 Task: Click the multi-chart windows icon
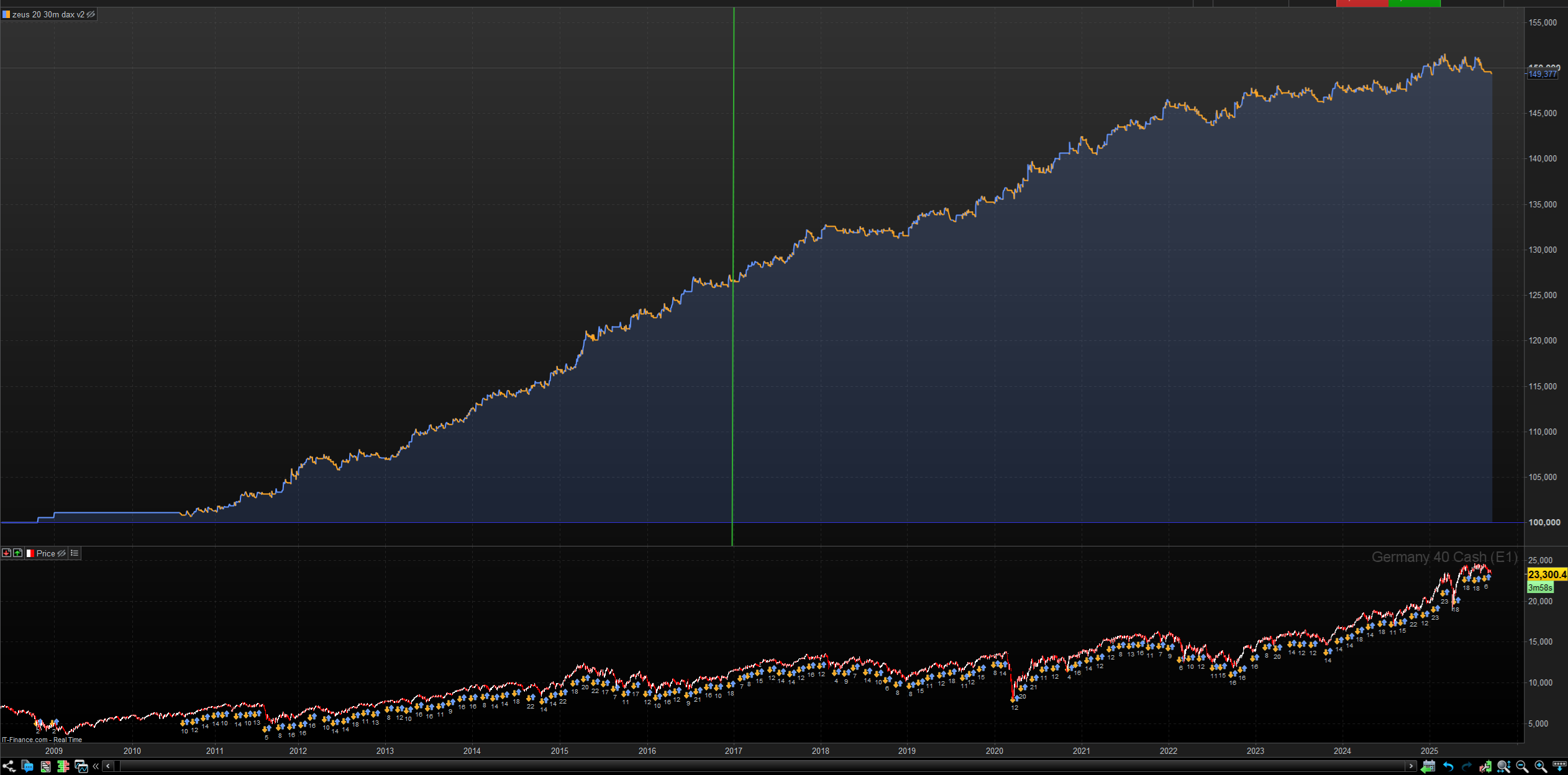(81, 766)
